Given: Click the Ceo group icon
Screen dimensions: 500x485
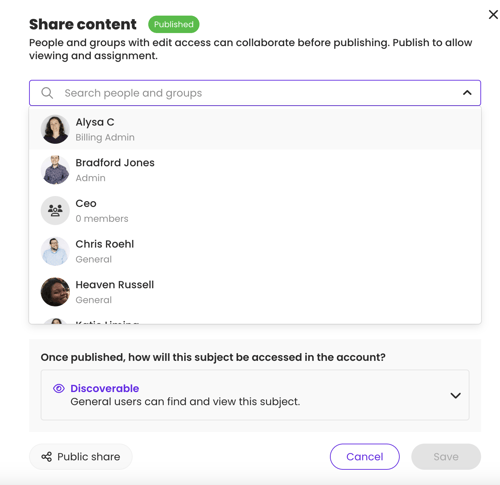Looking at the screenshot, I should click(x=55, y=211).
